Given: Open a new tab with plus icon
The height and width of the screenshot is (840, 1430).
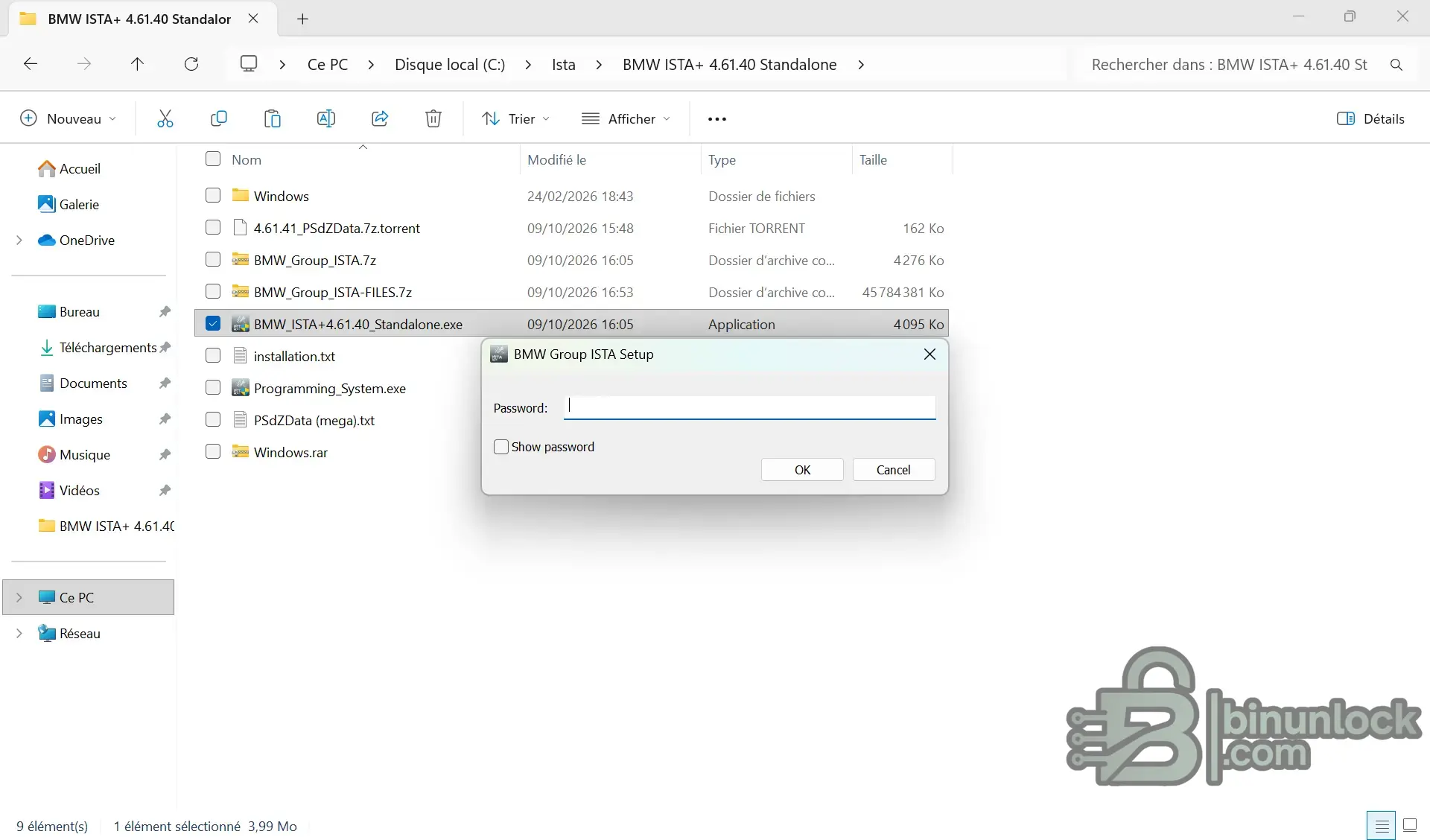Looking at the screenshot, I should click(302, 19).
